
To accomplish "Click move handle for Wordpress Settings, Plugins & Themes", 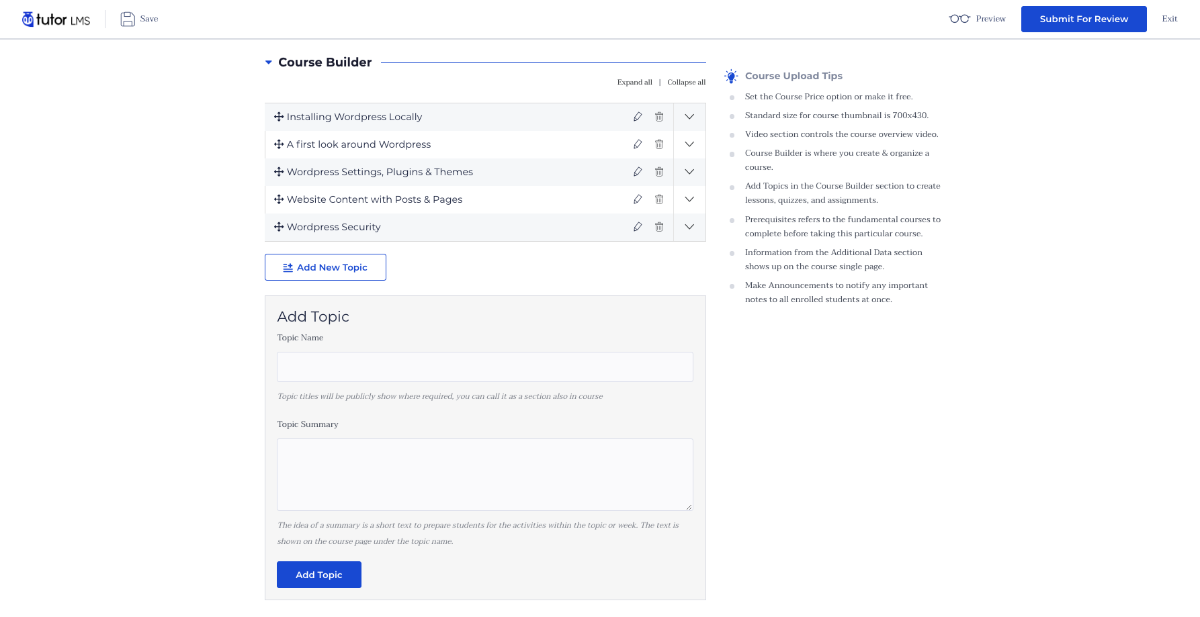I will [x=279, y=172].
